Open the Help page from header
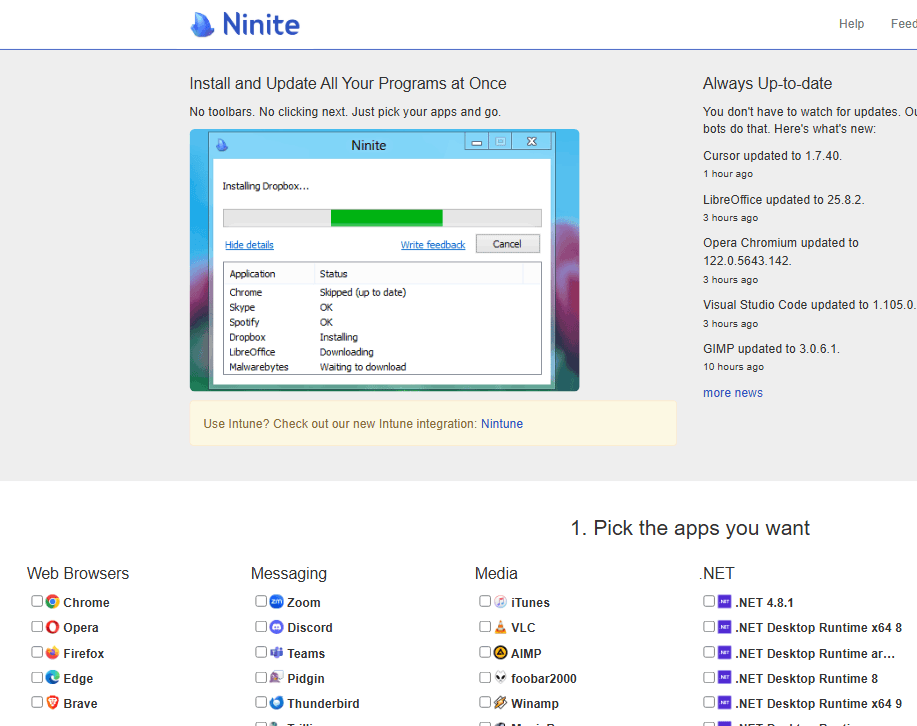The width and height of the screenshot is (917, 726). pyautogui.click(x=851, y=24)
